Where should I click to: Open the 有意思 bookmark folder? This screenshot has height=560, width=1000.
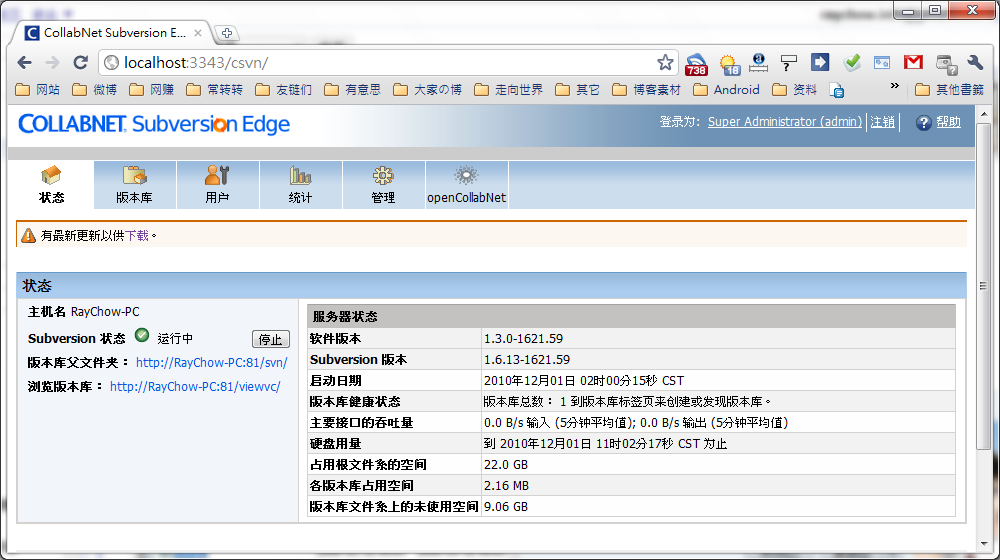[x=353, y=90]
